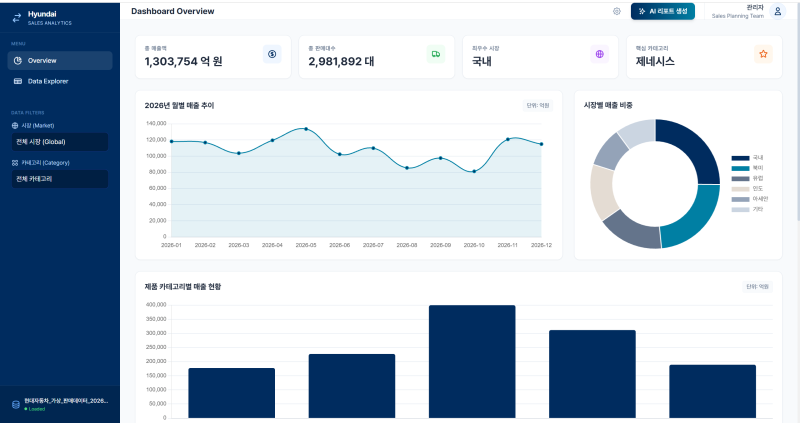Click the 단위: 억원 badge on line chart
Screen dimensions: 800x423
(538, 106)
